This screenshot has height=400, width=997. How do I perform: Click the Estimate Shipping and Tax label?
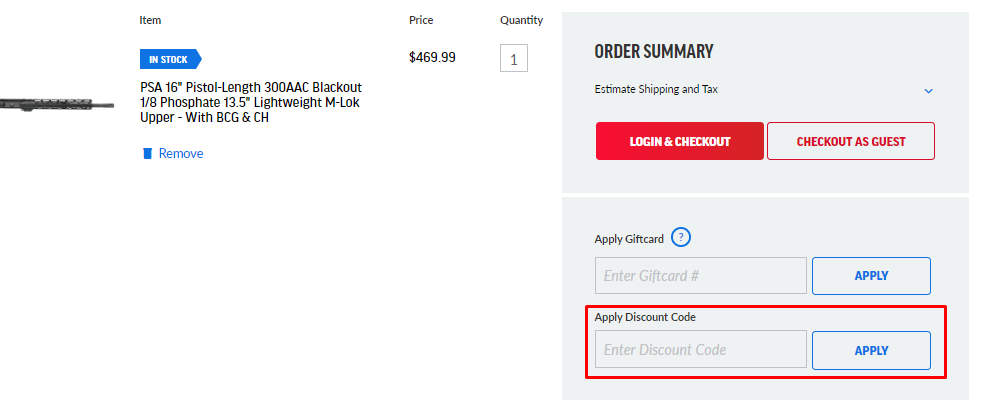click(656, 89)
